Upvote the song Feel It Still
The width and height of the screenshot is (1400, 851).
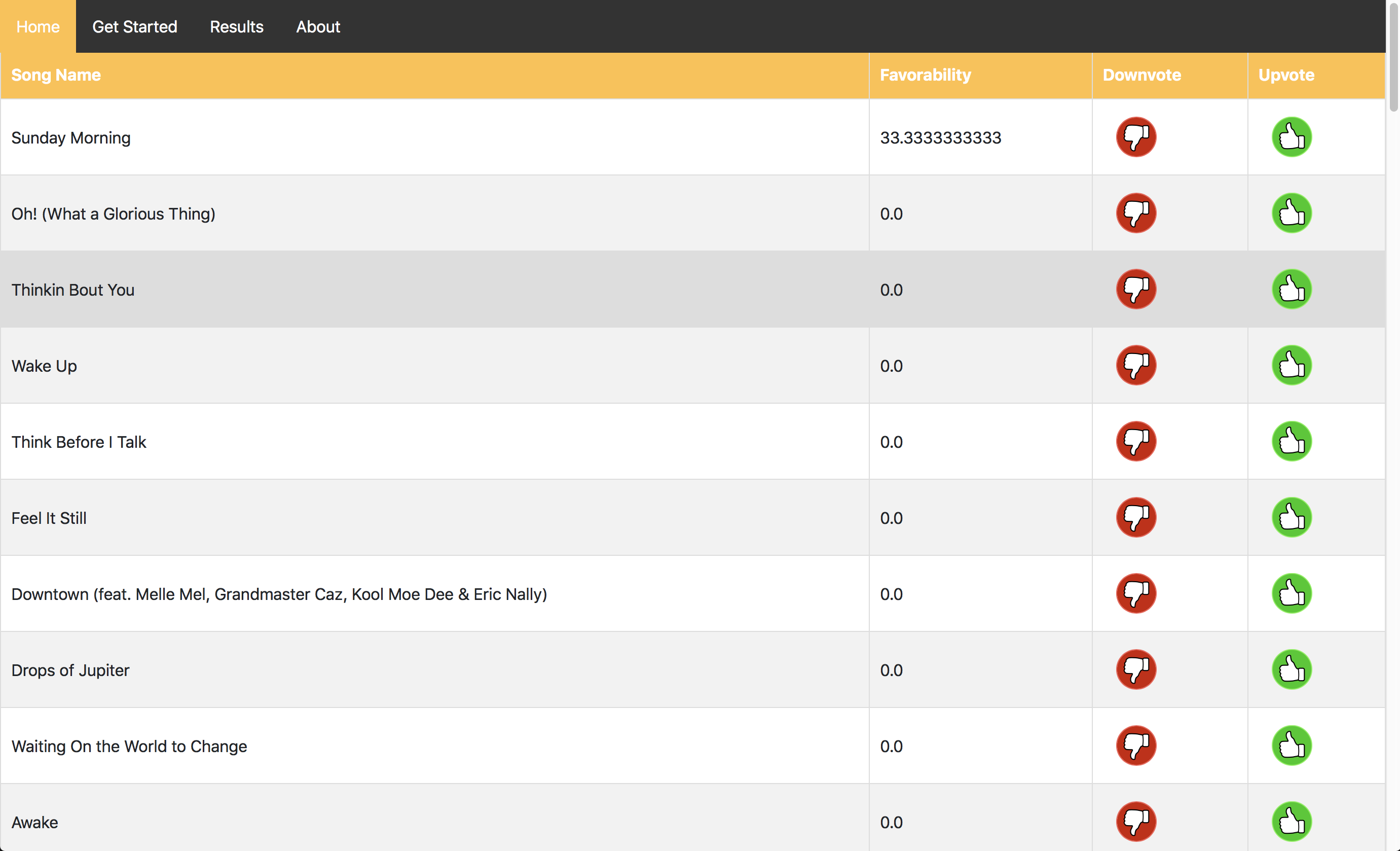[x=1291, y=517]
